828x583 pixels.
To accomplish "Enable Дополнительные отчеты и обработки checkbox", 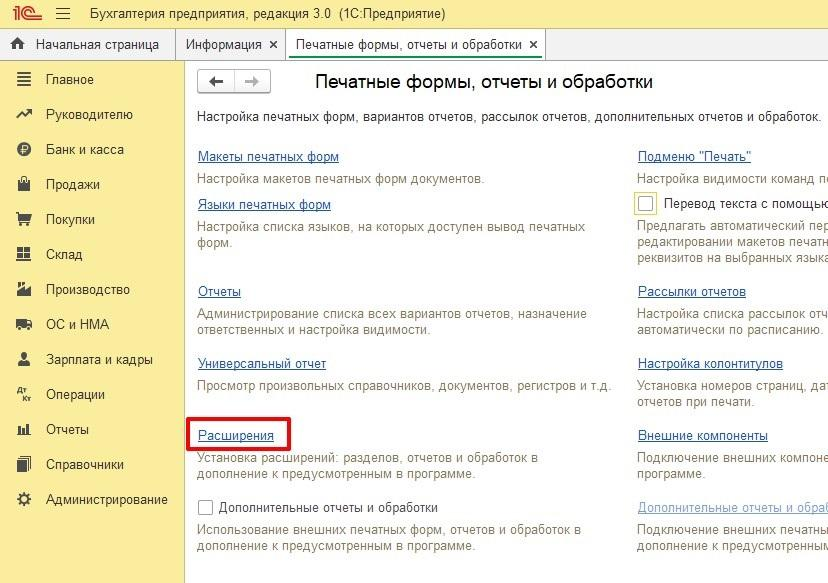I will (x=205, y=507).
